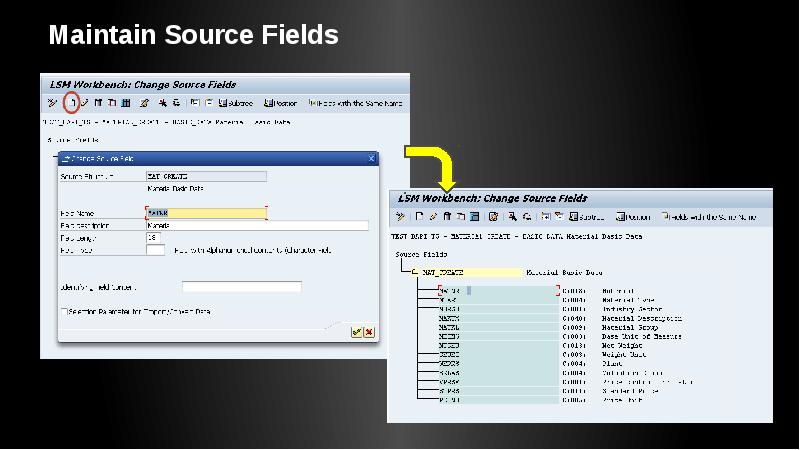Click Display/Change toggle icon in left window toolbar

[52, 103]
